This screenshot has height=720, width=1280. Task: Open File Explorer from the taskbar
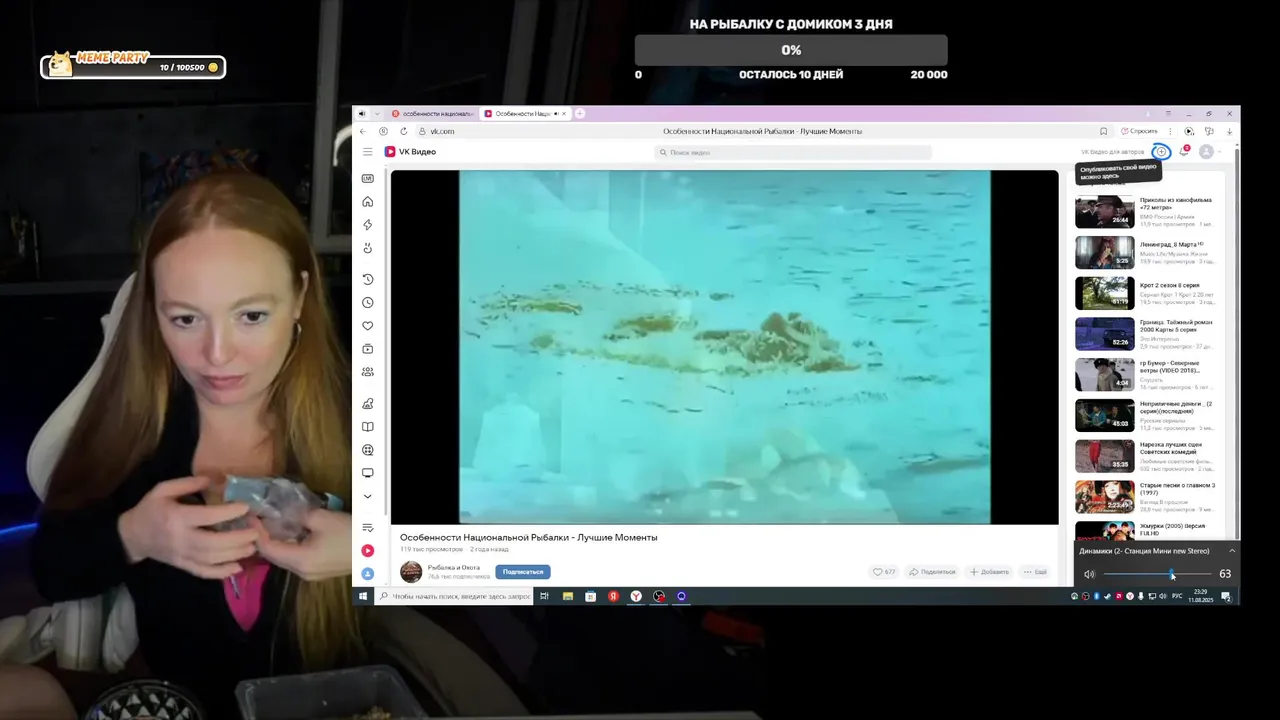pos(568,596)
